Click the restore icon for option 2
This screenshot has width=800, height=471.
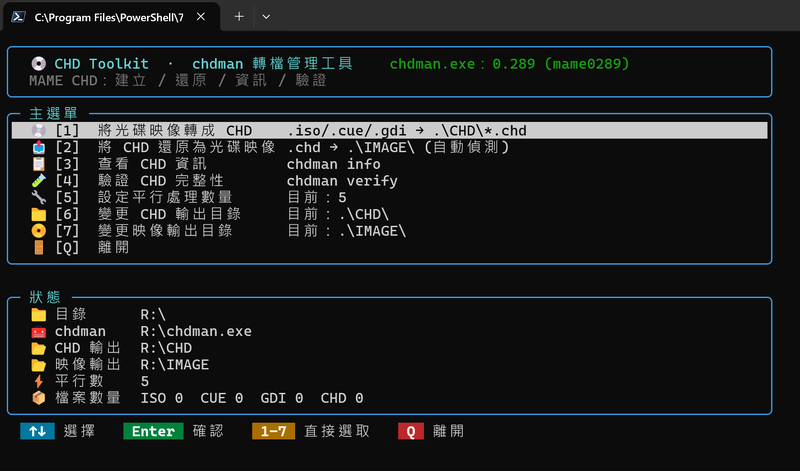[38, 147]
